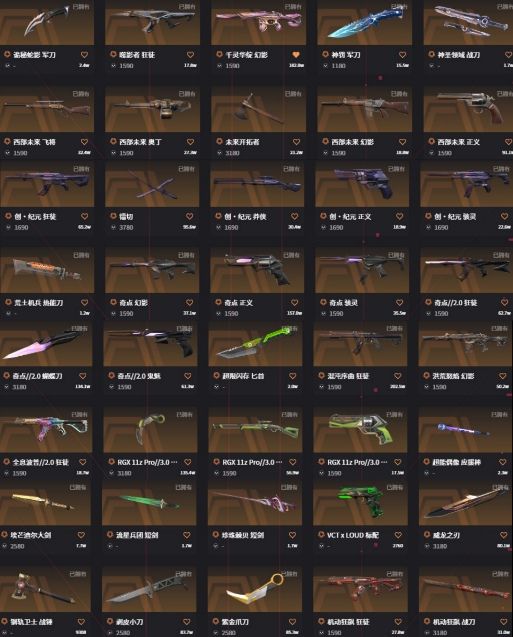The image size is (513, 637).
Task: Click the 3780 price under crossed swords skin
Action: (x=126, y=228)
